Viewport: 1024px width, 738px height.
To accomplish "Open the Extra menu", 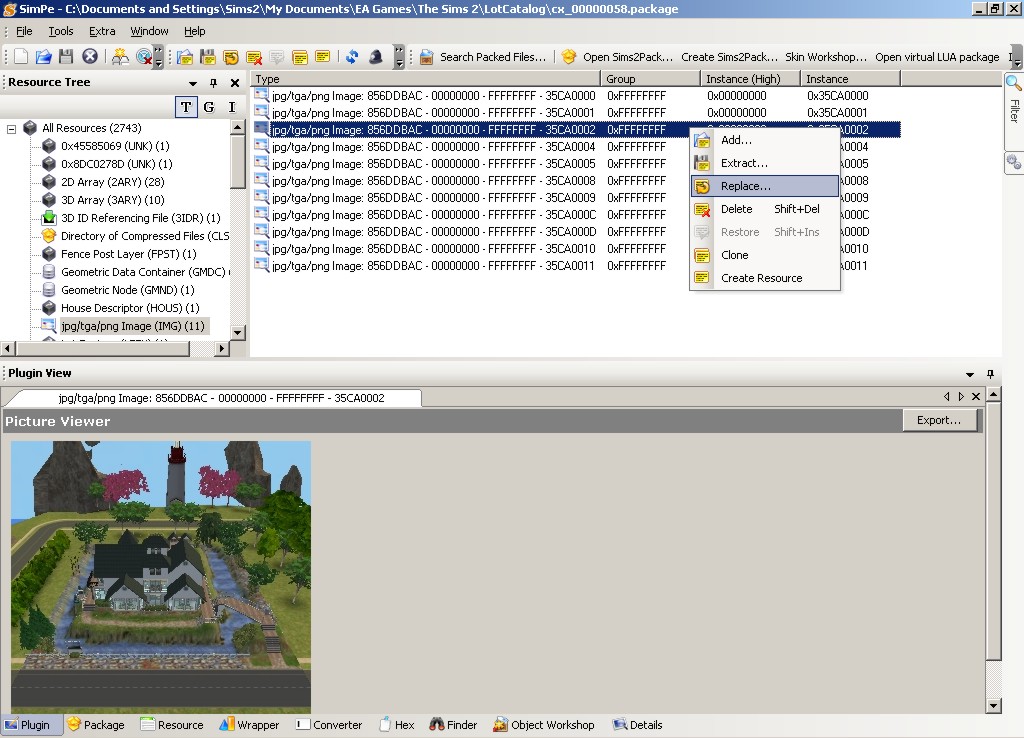I will click(102, 31).
